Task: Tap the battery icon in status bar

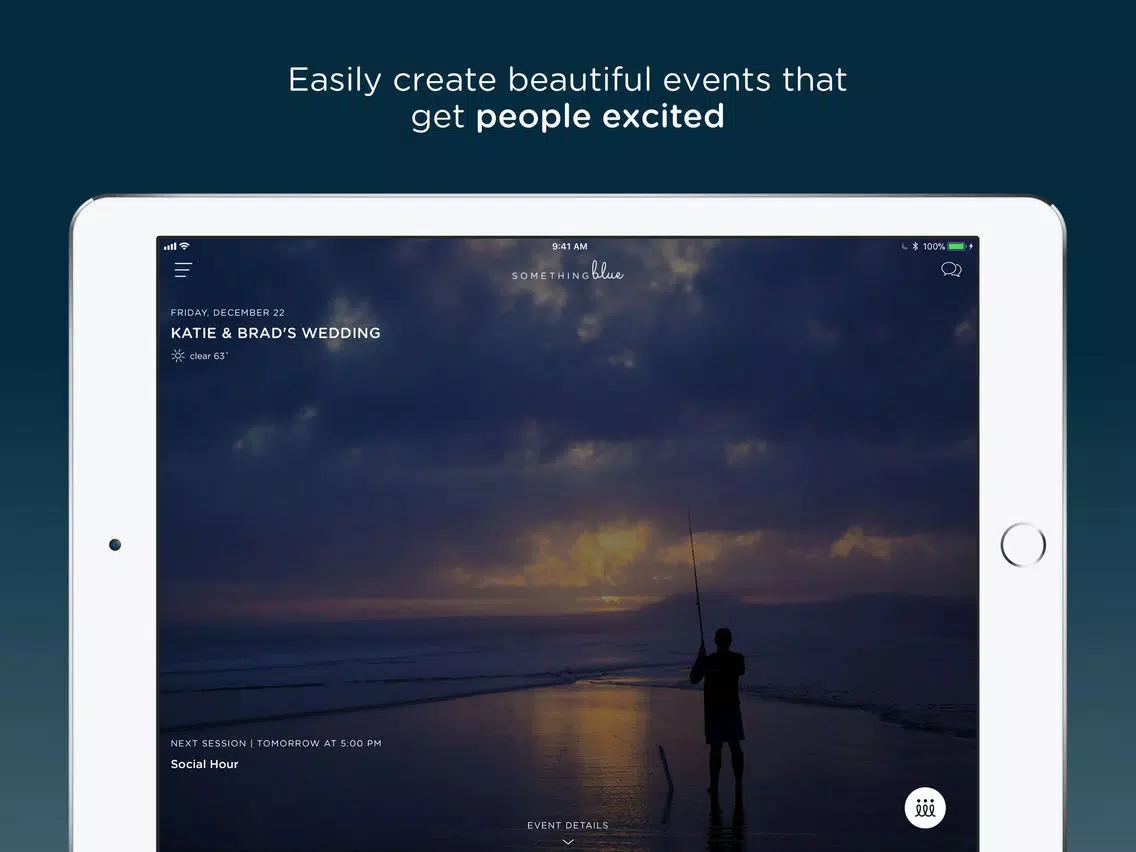Action: [x=957, y=246]
